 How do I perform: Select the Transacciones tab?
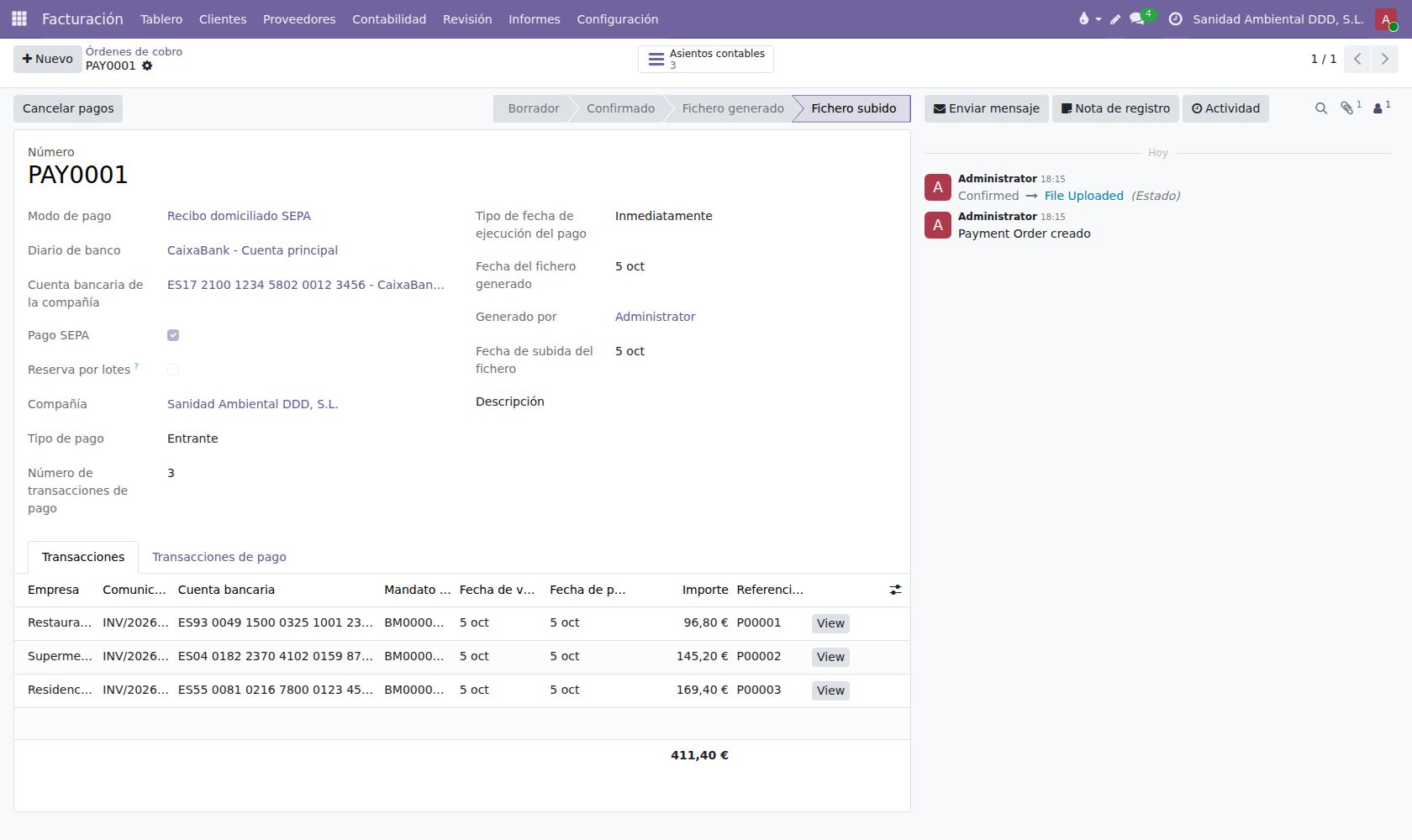(x=83, y=557)
